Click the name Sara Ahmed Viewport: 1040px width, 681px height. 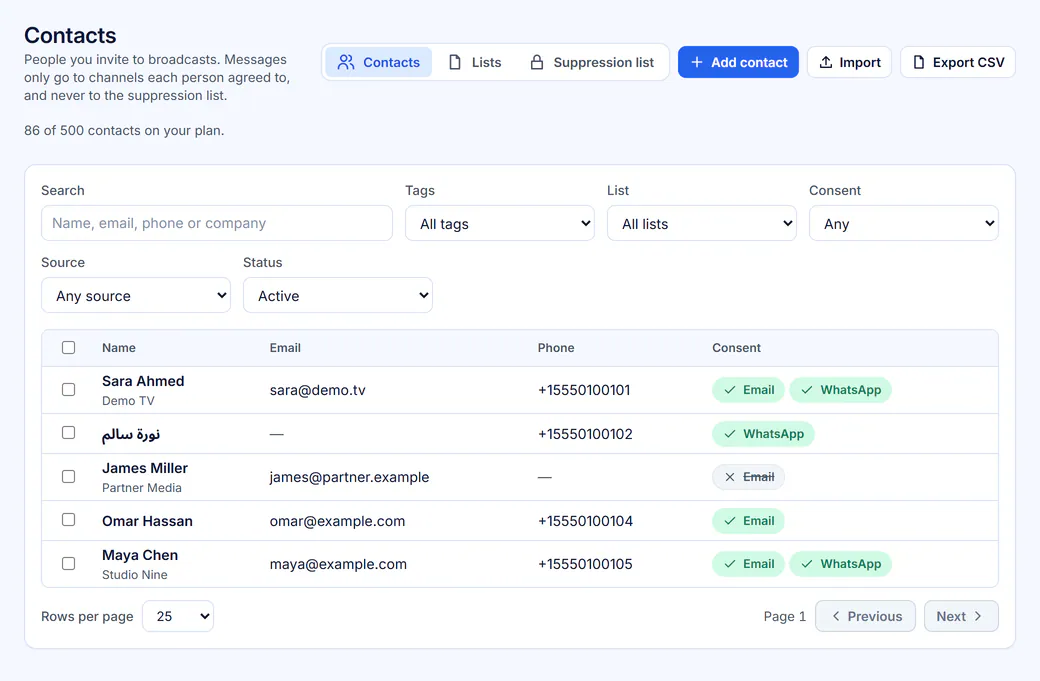pos(143,381)
